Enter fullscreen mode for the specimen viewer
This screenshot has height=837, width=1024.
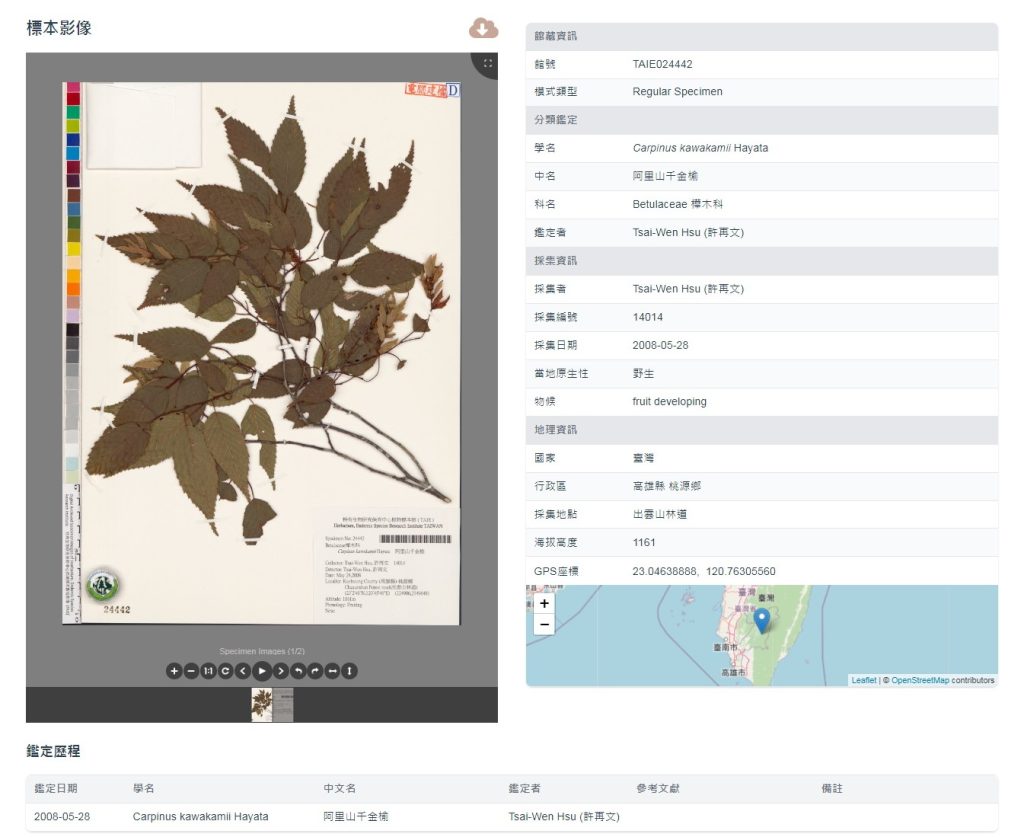[x=487, y=63]
